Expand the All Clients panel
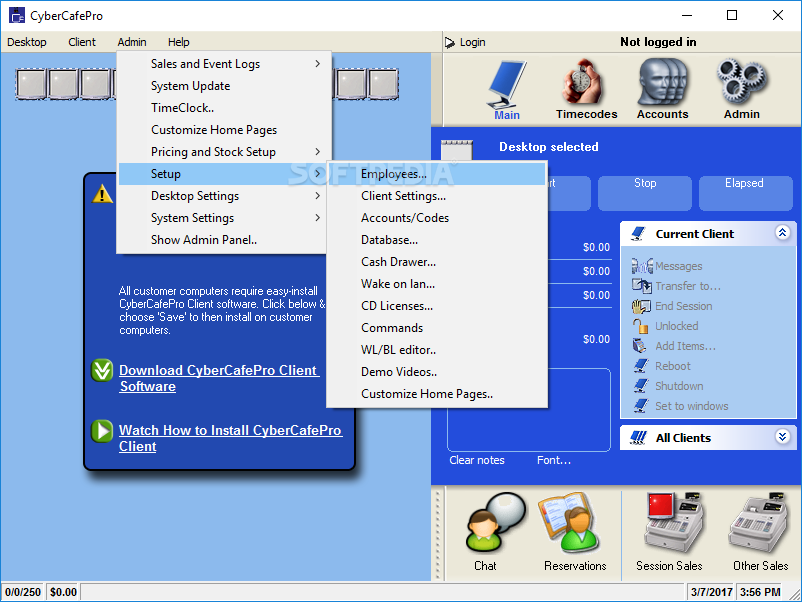Image resolution: width=802 pixels, height=602 pixels. (x=782, y=436)
